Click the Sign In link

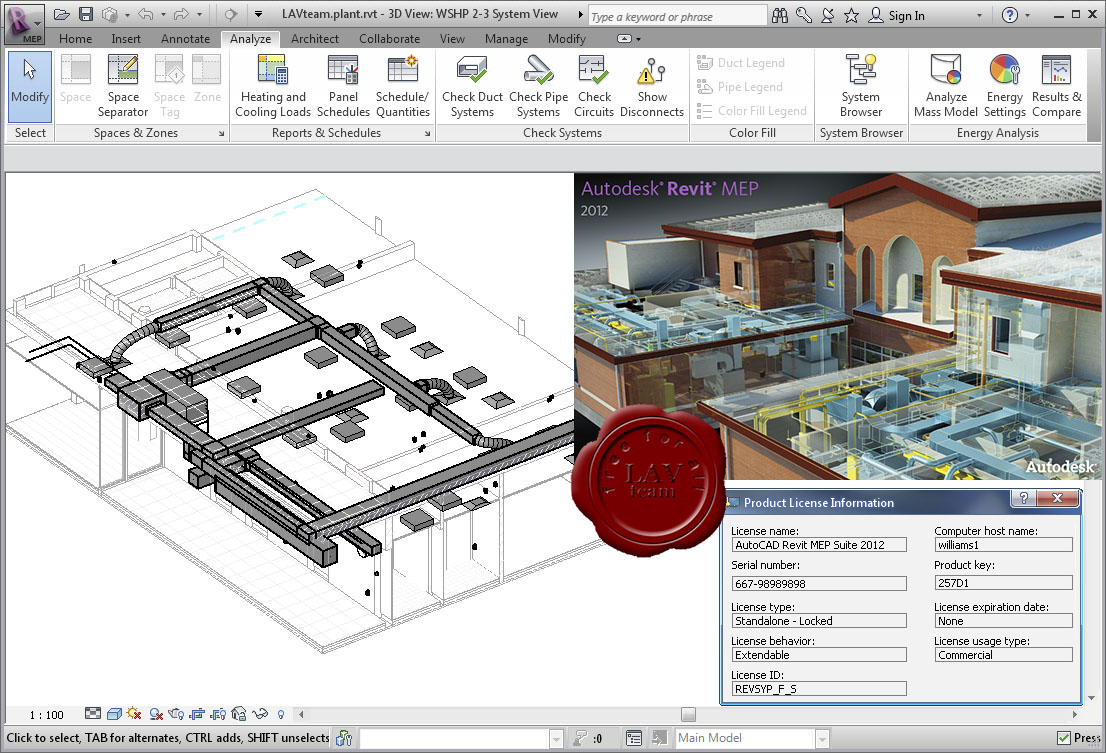coord(906,16)
